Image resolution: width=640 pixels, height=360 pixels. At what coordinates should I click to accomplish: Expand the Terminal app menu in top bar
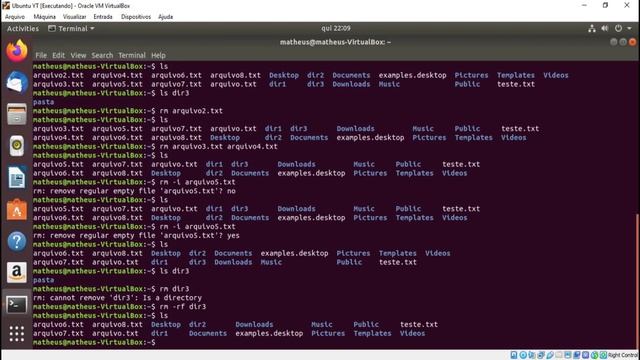71,29
